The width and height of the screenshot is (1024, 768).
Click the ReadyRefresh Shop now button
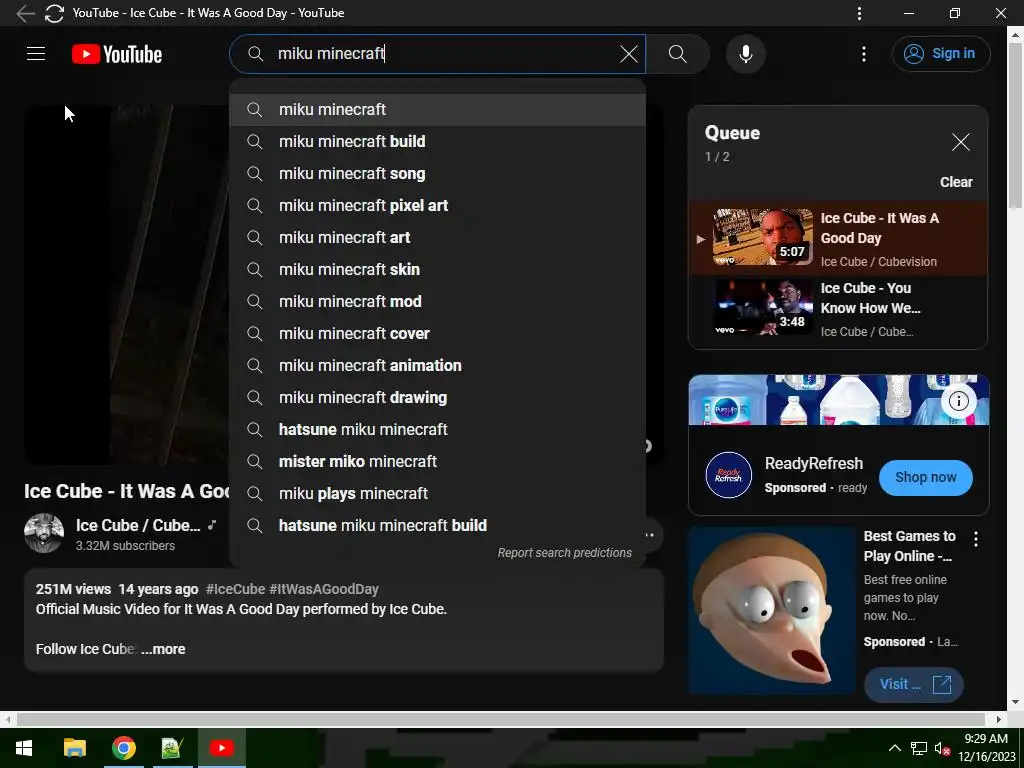925,477
